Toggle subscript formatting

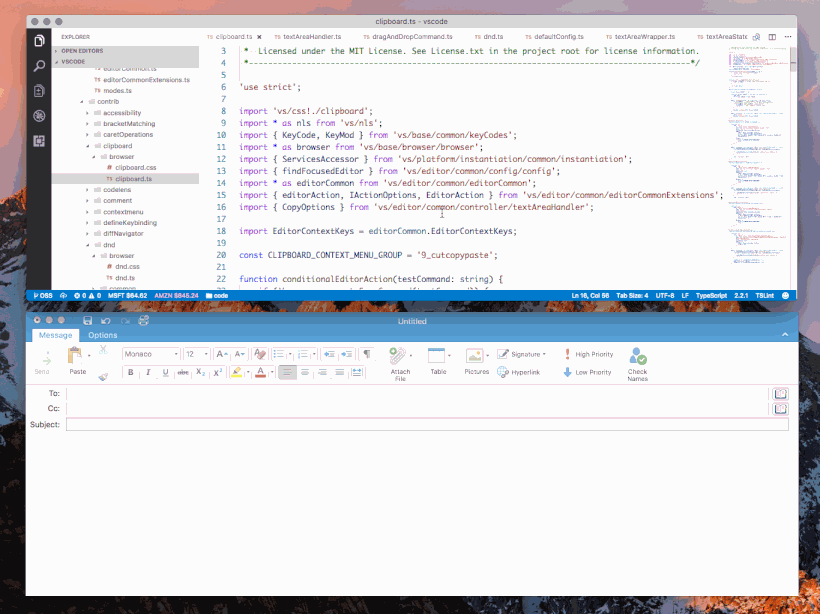point(200,372)
